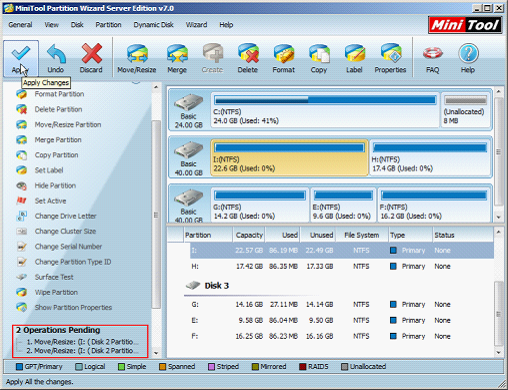Select the Copy partition tool

(x=319, y=58)
